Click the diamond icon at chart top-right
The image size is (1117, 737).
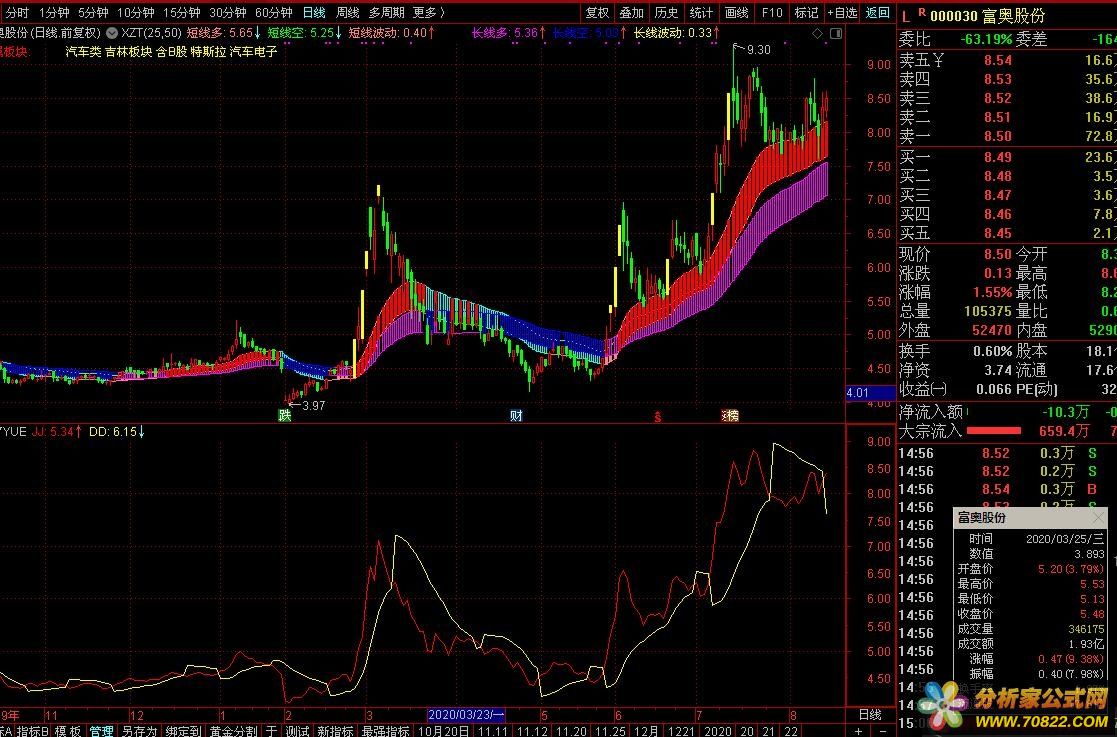pos(818,33)
